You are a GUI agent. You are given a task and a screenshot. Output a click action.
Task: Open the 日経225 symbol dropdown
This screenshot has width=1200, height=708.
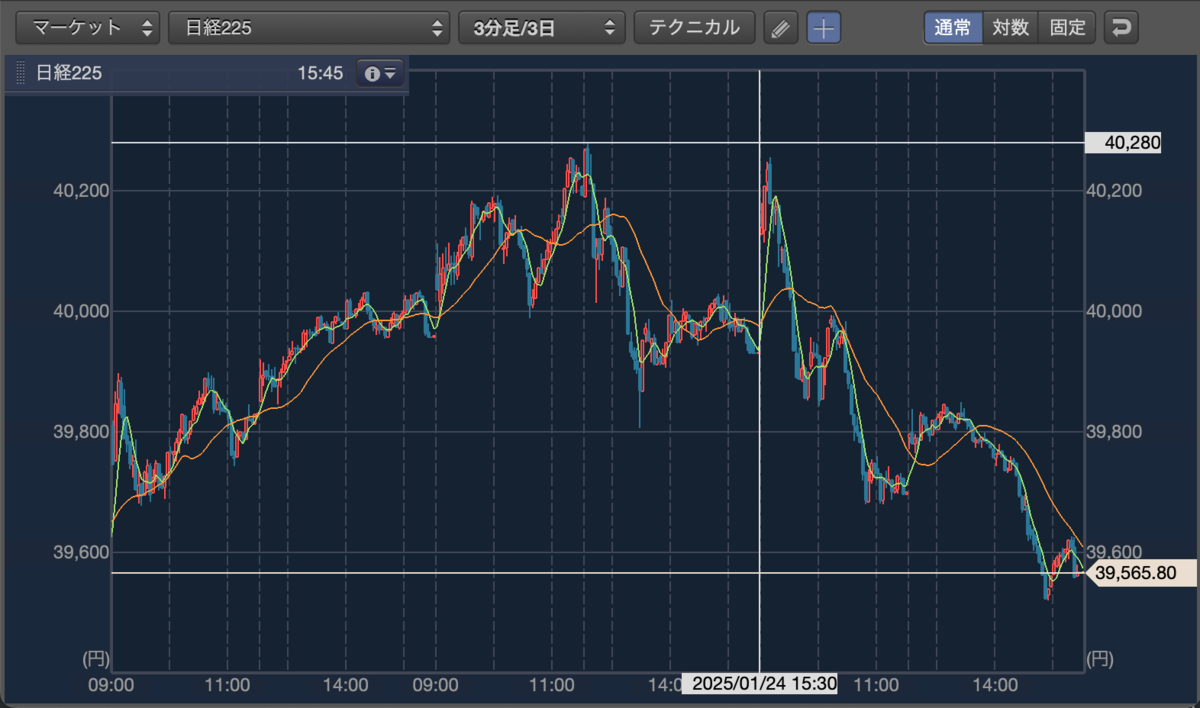pyautogui.click(x=310, y=28)
